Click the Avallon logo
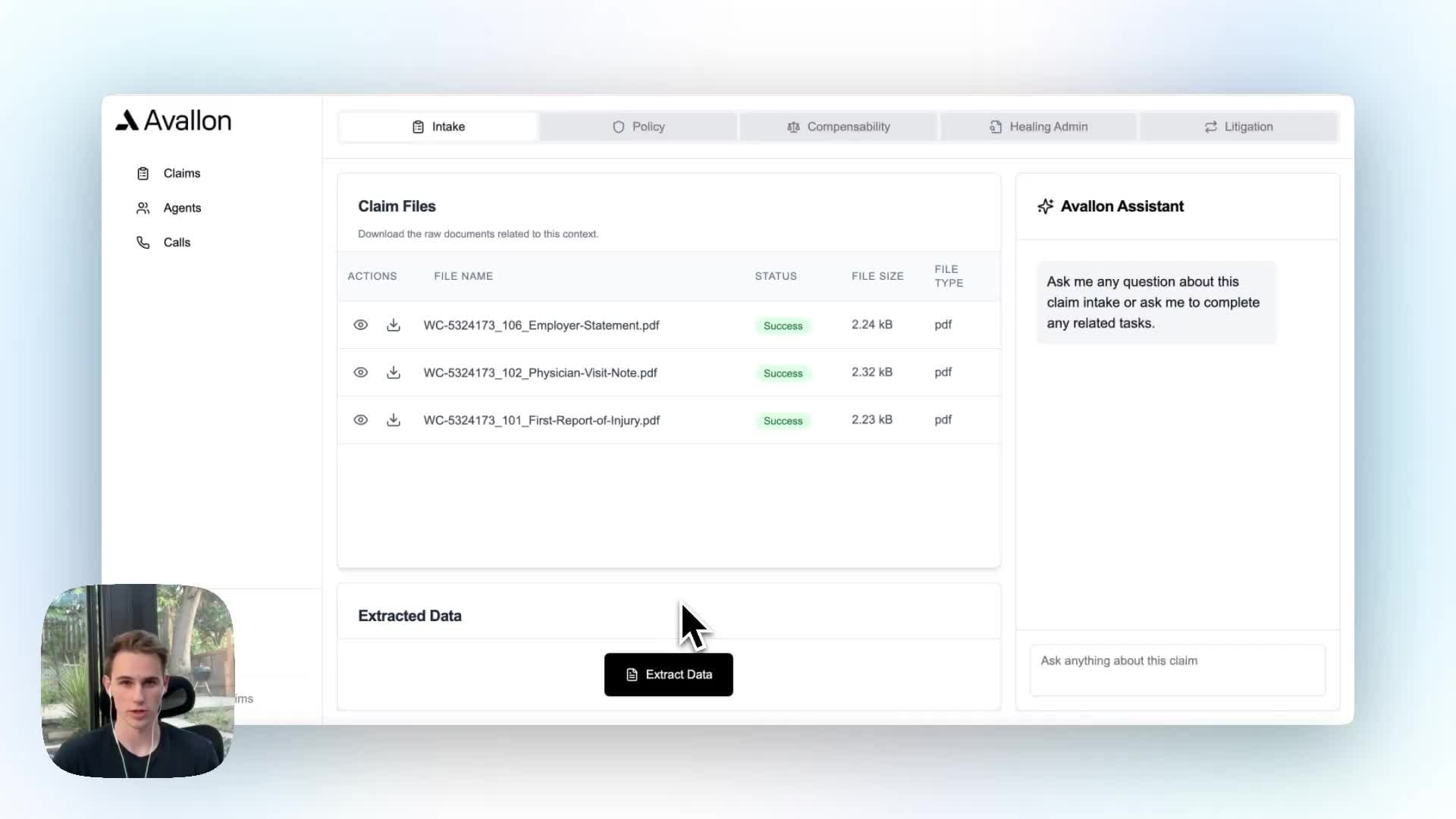 pyautogui.click(x=174, y=121)
